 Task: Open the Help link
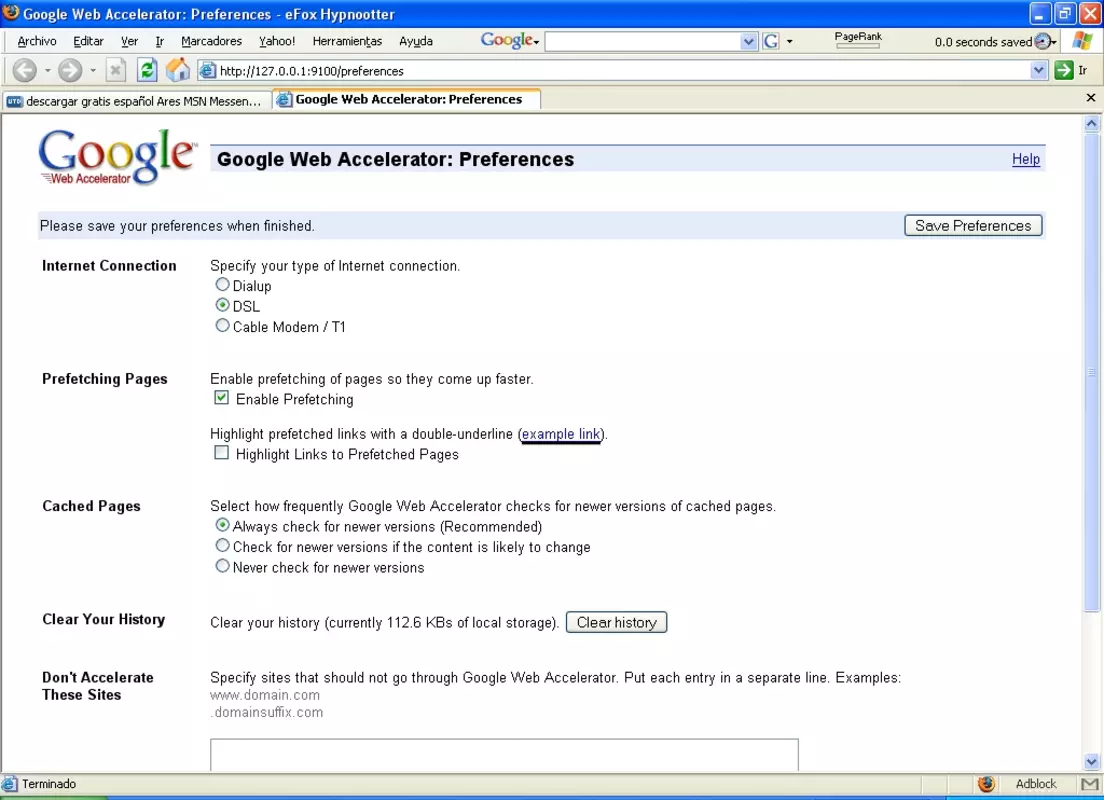pyautogui.click(x=1025, y=159)
